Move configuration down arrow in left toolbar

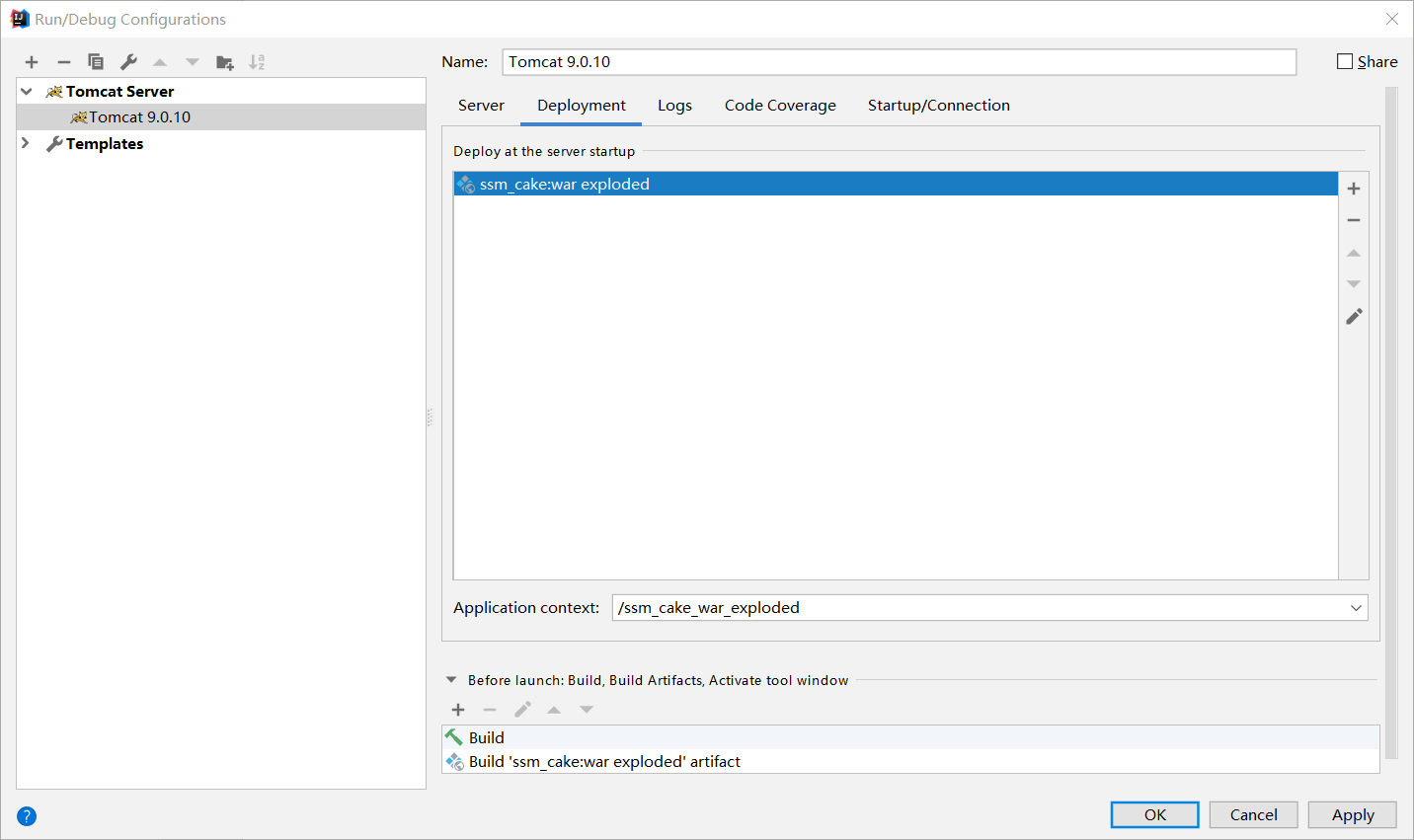[x=193, y=62]
